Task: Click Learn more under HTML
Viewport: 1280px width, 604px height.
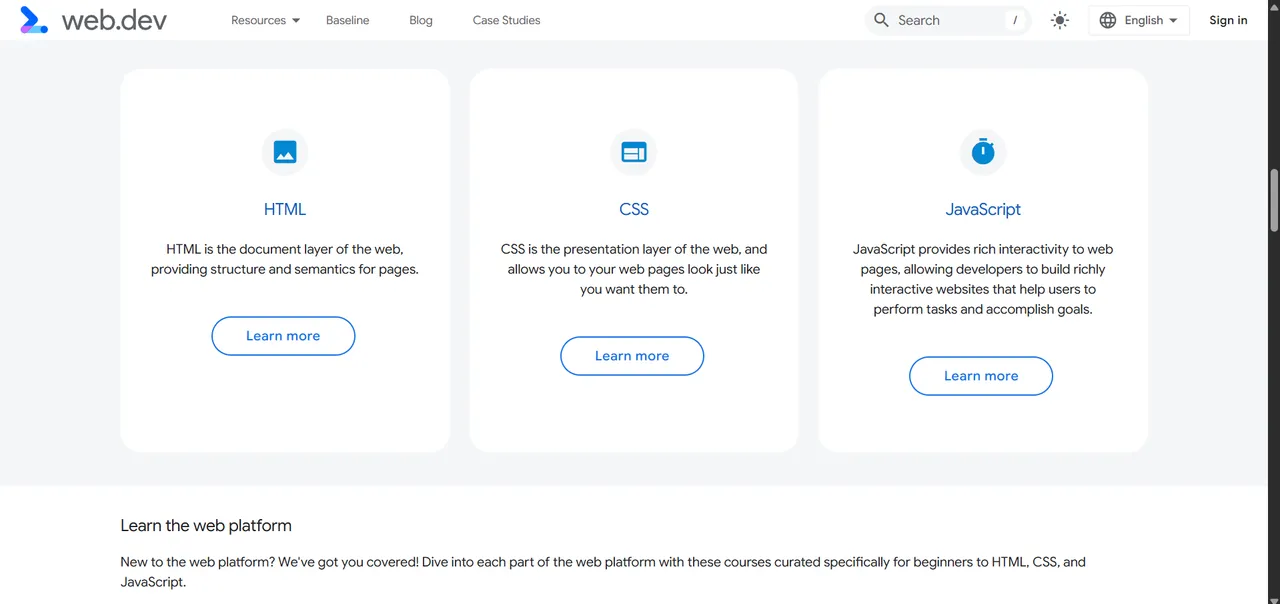Action: 283,336
